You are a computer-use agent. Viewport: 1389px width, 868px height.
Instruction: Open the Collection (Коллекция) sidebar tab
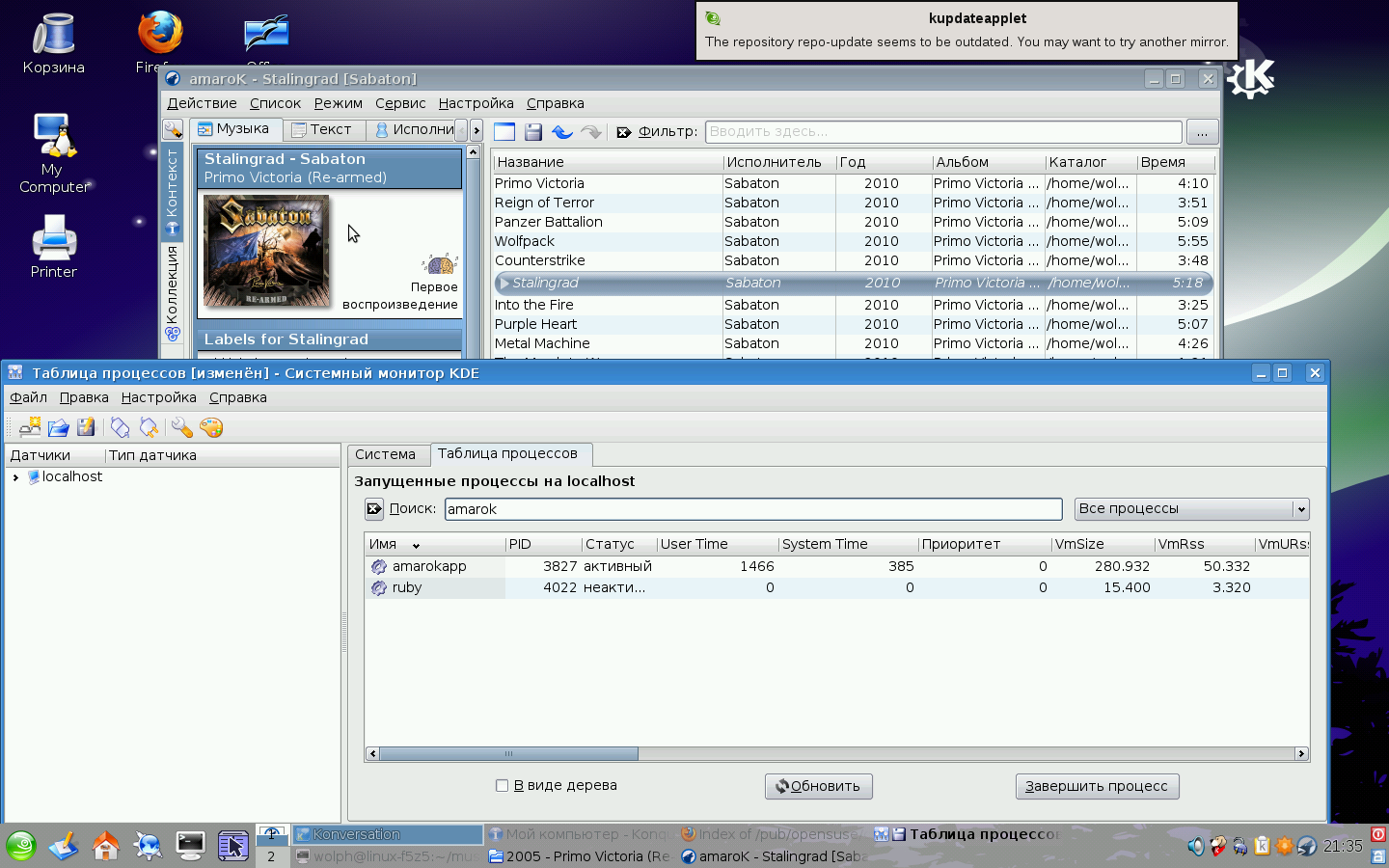[173, 294]
